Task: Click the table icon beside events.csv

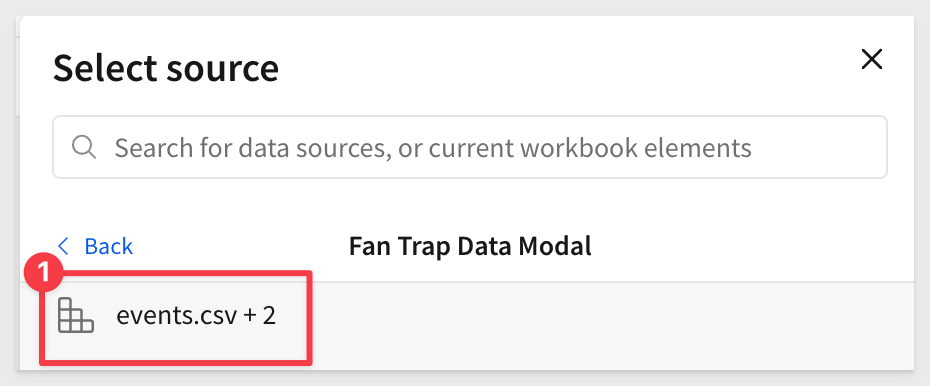Action: (76, 315)
